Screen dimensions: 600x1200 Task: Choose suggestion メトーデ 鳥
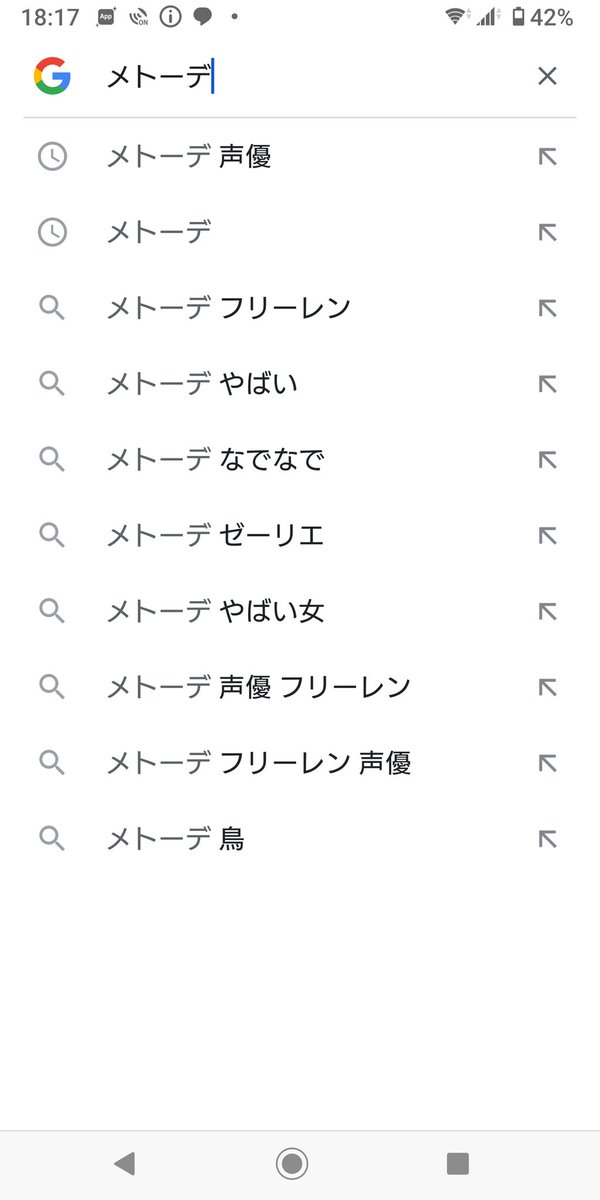coord(175,839)
